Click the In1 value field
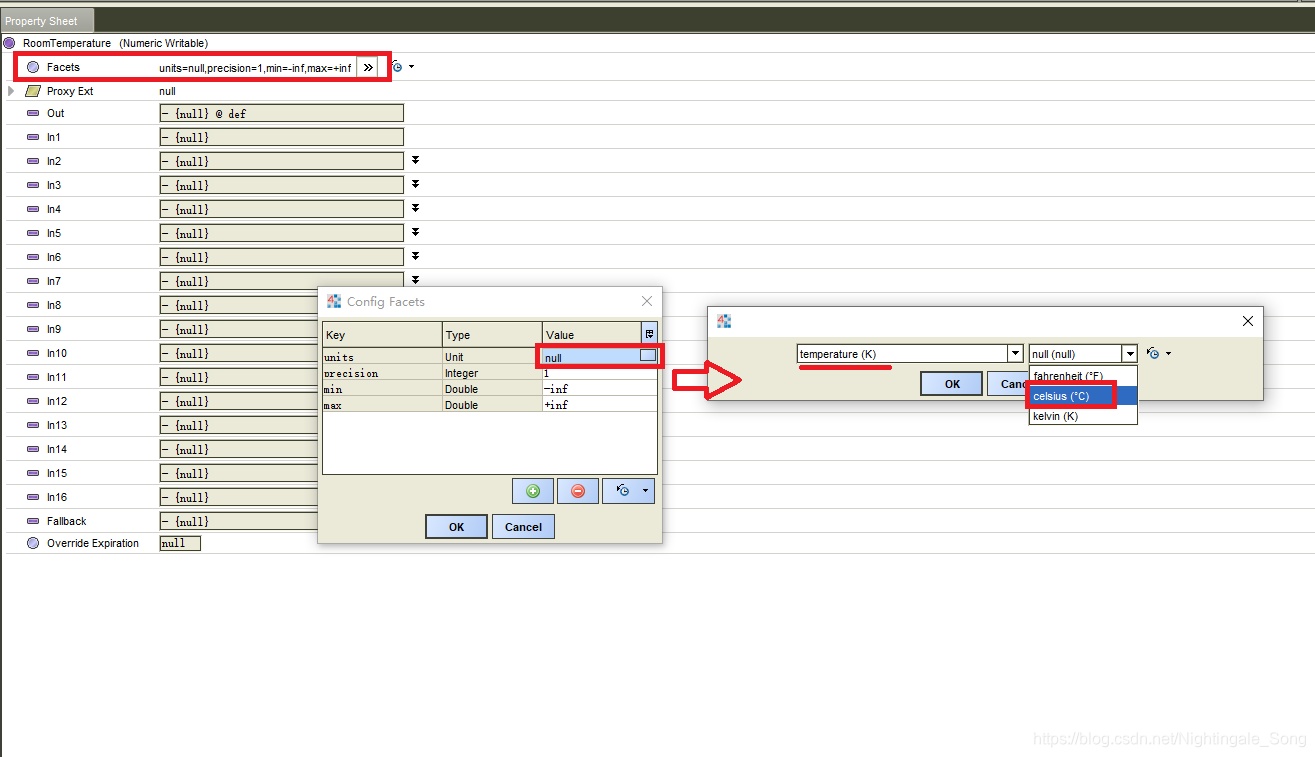Image resolution: width=1315 pixels, height=757 pixels. (281, 137)
